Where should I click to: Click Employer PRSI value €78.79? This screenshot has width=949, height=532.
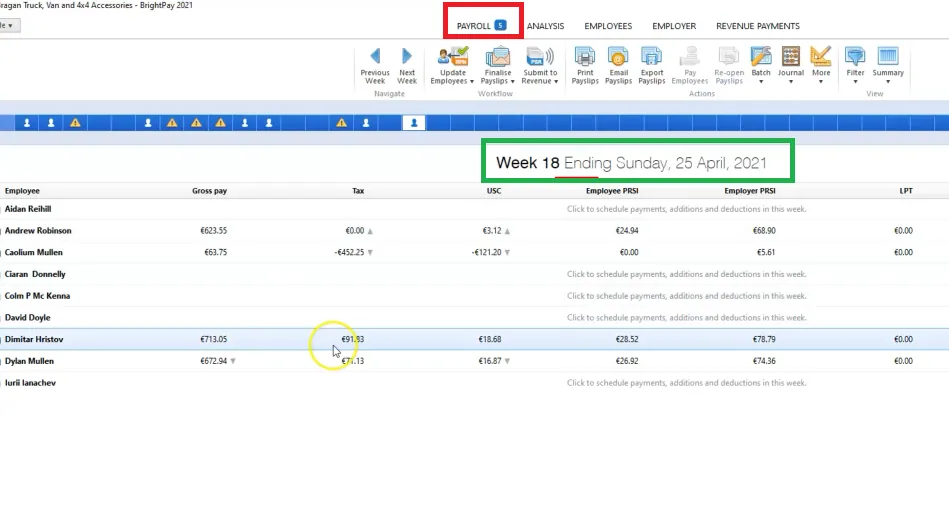tap(764, 340)
